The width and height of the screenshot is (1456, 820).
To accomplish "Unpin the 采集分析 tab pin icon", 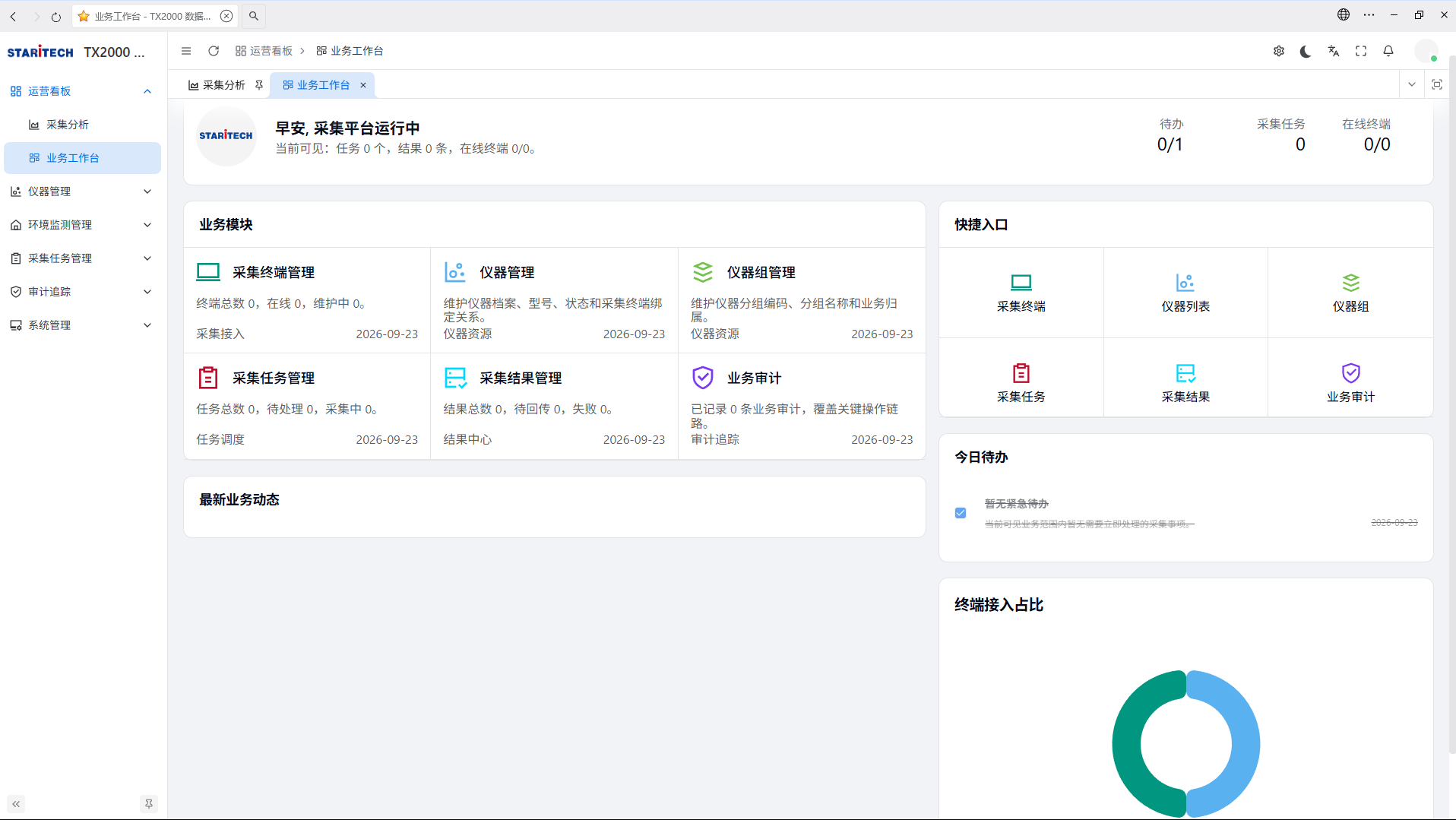I will [x=259, y=85].
